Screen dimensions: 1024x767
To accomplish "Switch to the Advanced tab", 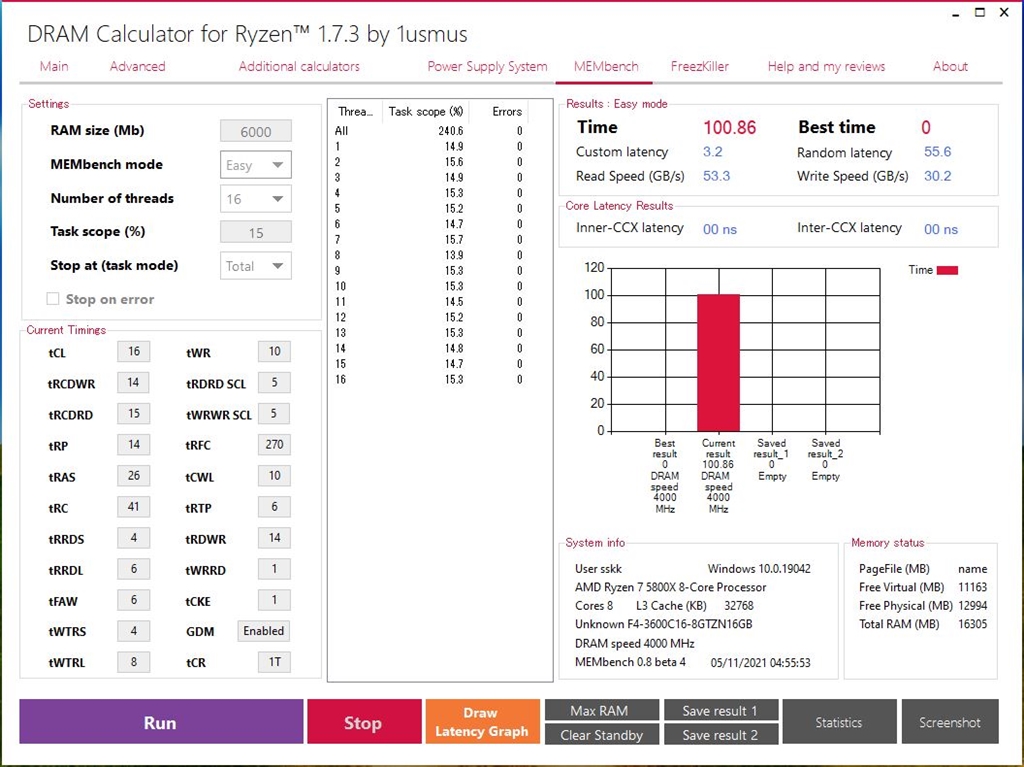I will tap(137, 66).
